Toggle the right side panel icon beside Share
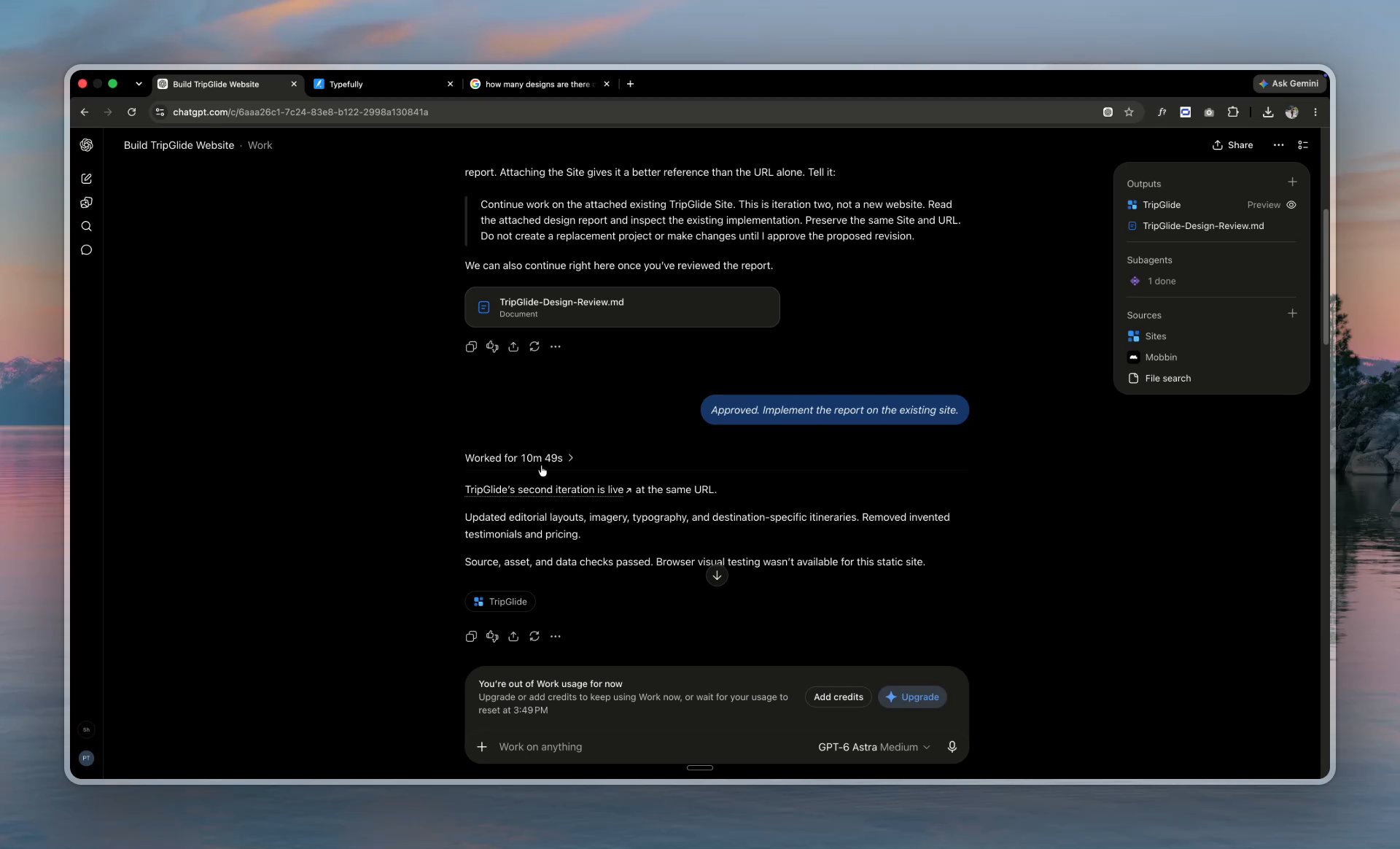This screenshot has height=849, width=1400. pyautogui.click(x=1303, y=145)
